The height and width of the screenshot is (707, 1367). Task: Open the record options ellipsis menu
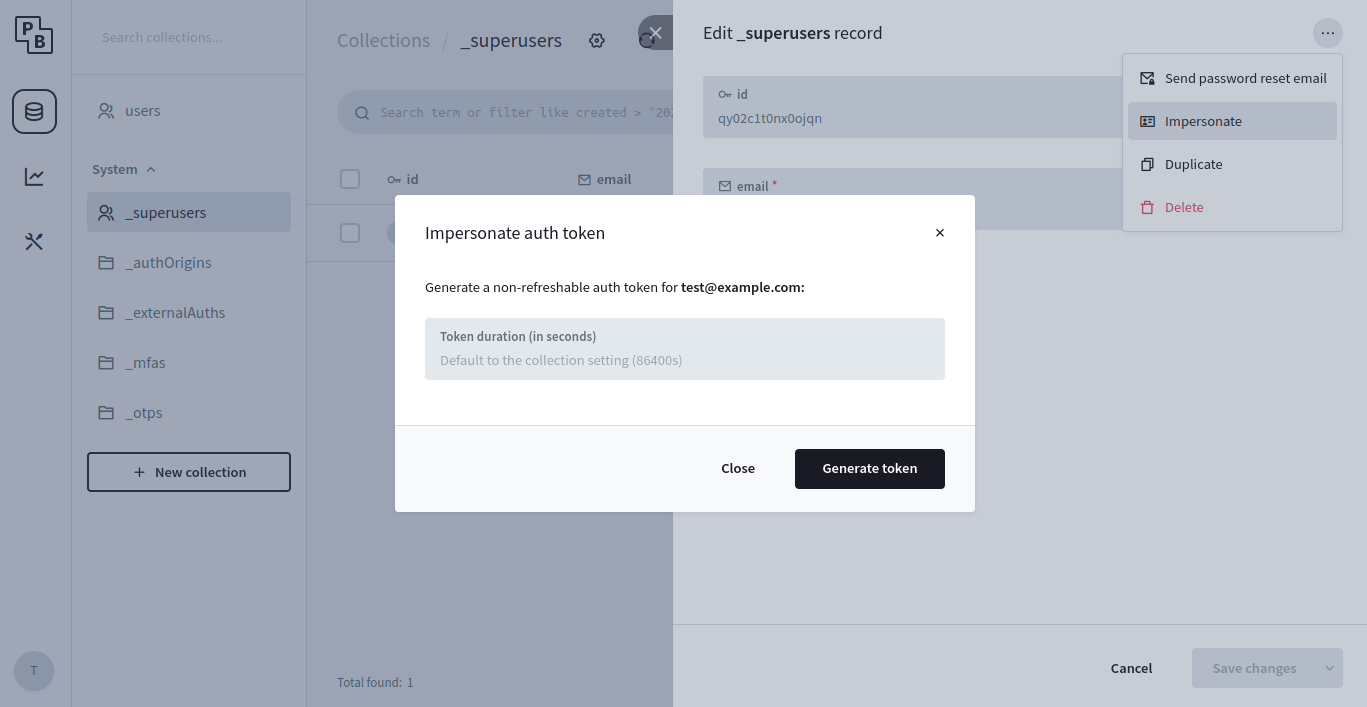1327,32
